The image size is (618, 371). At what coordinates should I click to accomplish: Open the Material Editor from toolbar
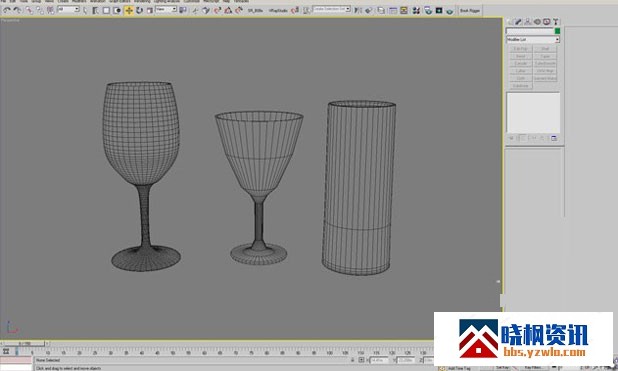pyautogui.click(x=416, y=11)
